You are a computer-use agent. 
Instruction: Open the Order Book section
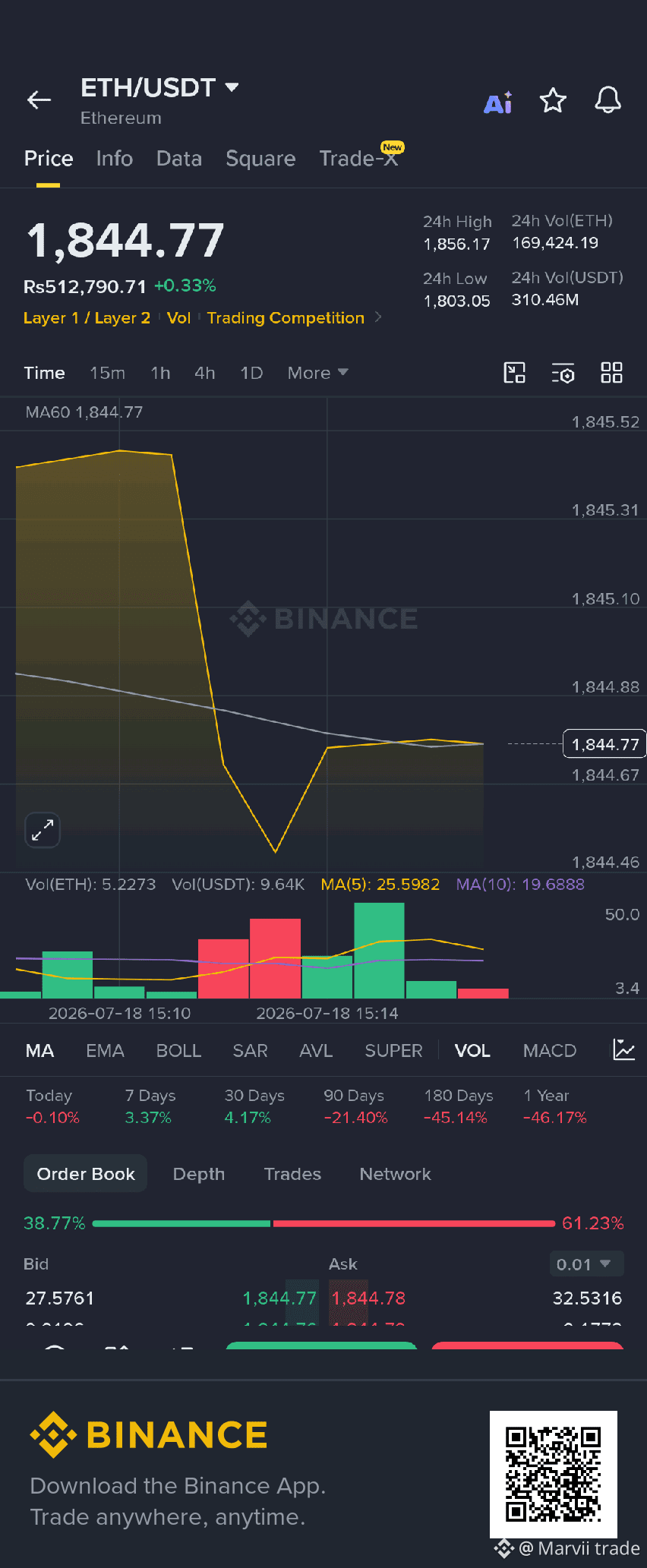[x=86, y=1174]
